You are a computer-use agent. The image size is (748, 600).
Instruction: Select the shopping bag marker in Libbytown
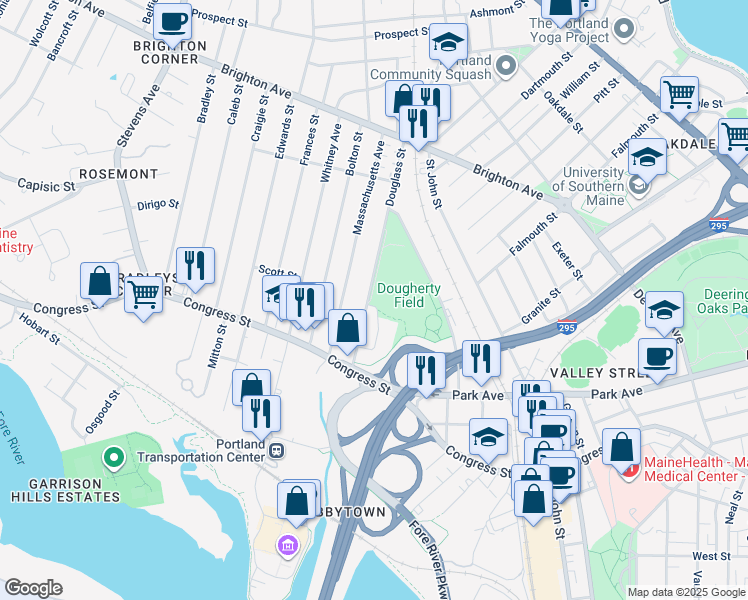click(x=297, y=502)
